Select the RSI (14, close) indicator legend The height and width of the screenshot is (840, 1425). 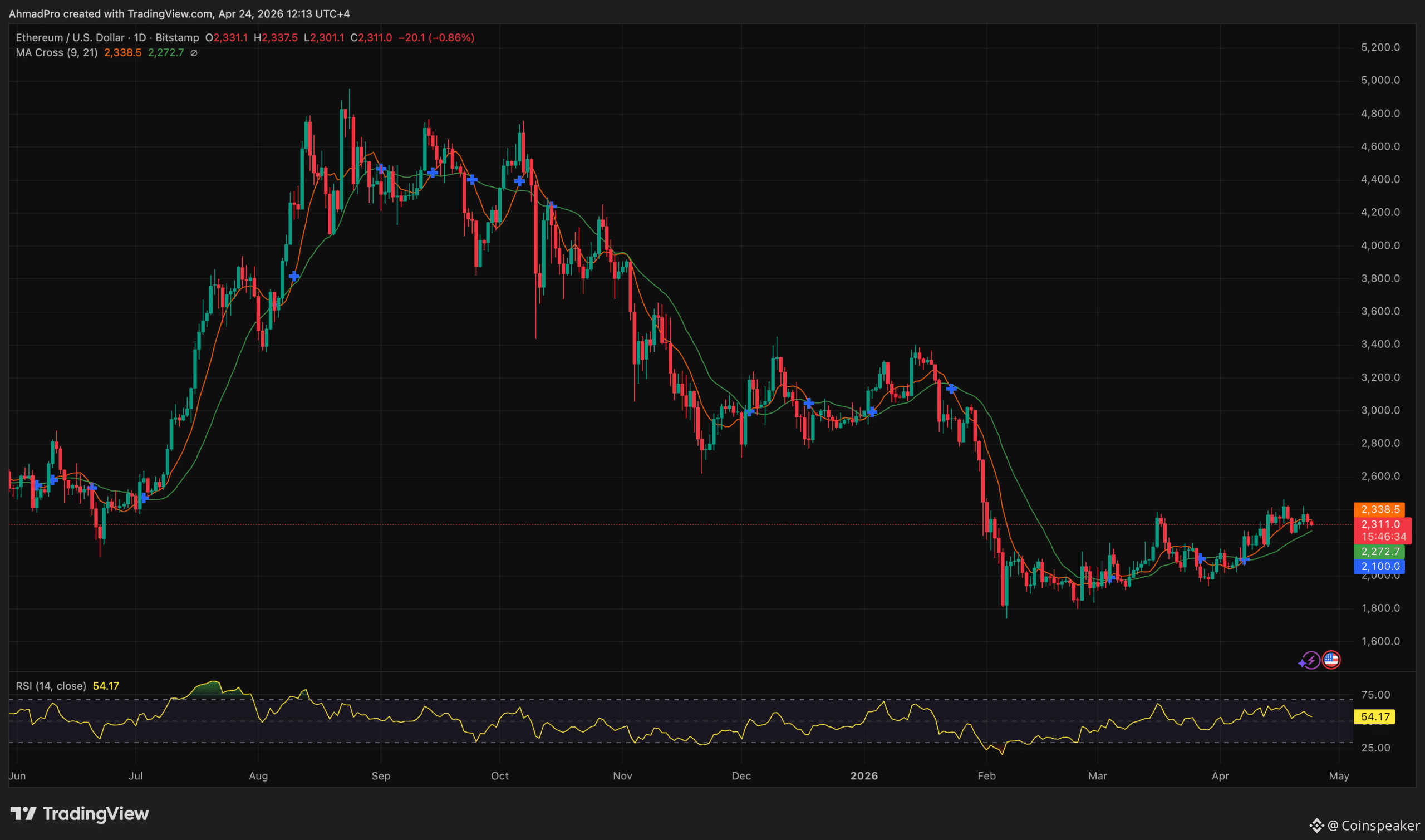pos(51,686)
